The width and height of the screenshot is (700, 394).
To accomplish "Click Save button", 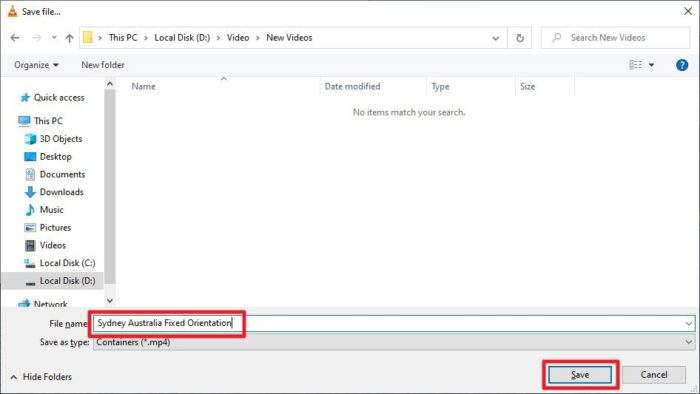I will click(580, 375).
